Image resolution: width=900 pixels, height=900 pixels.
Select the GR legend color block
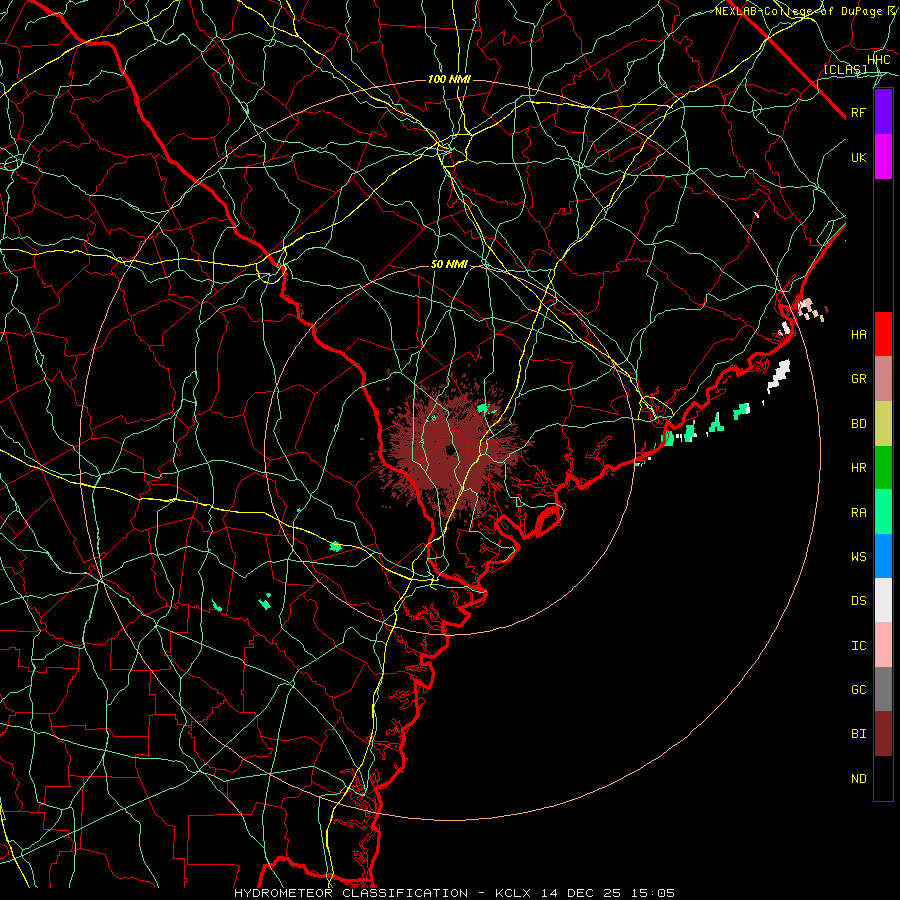pyautogui.click(x=883, y=379)
